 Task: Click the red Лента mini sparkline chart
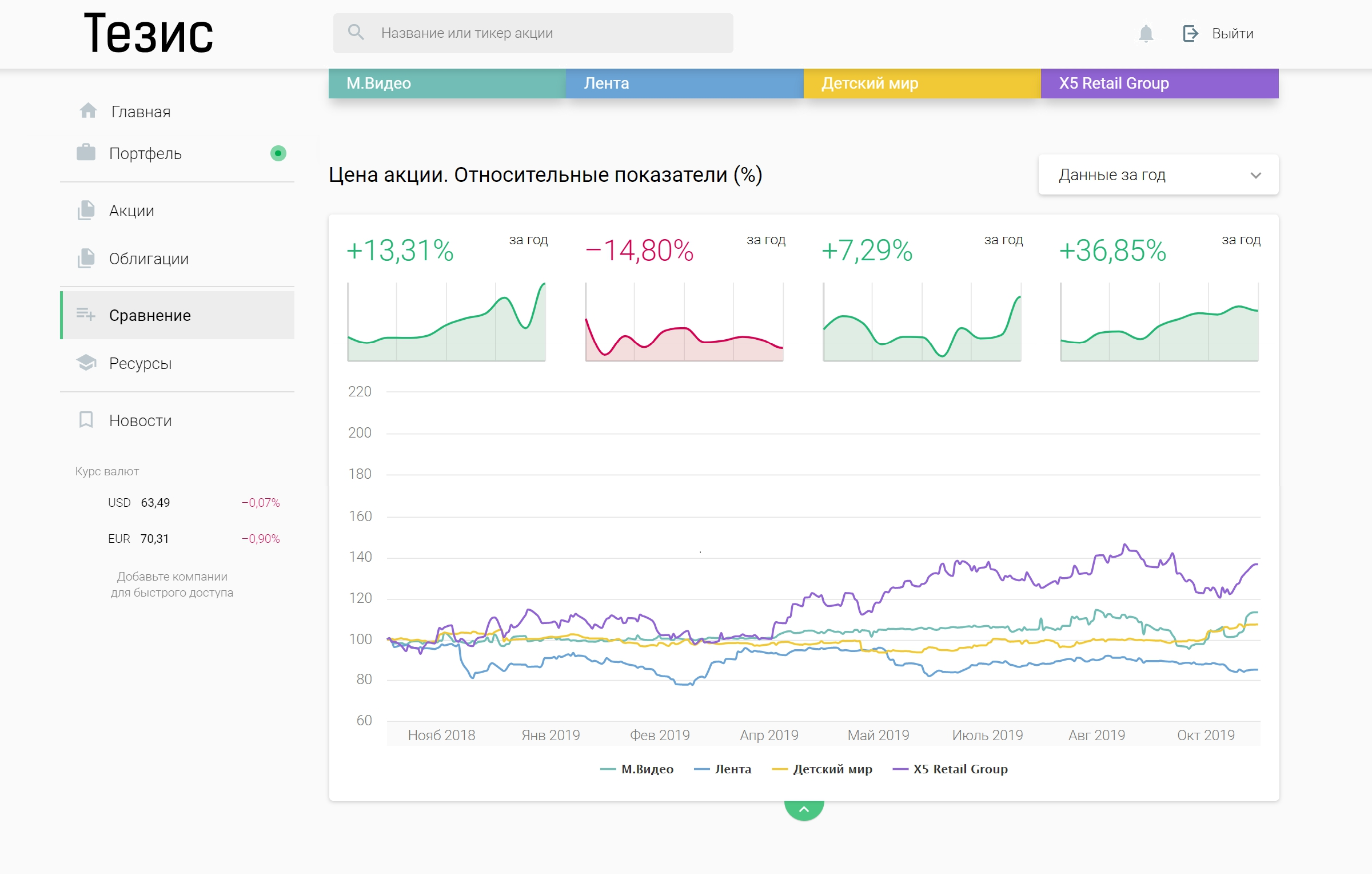(684, 321)
